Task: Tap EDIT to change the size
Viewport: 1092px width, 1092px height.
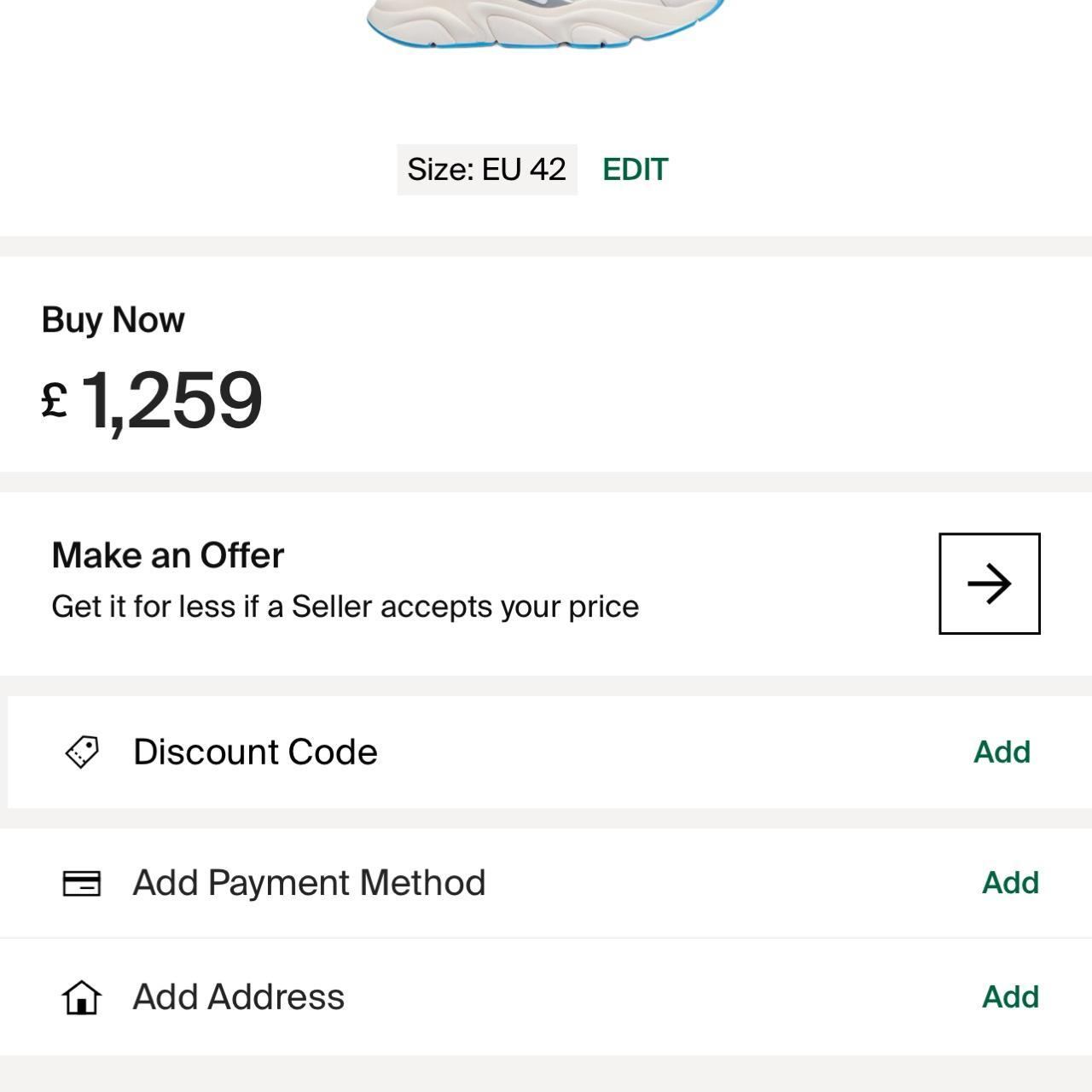Action: pos(635,170)
